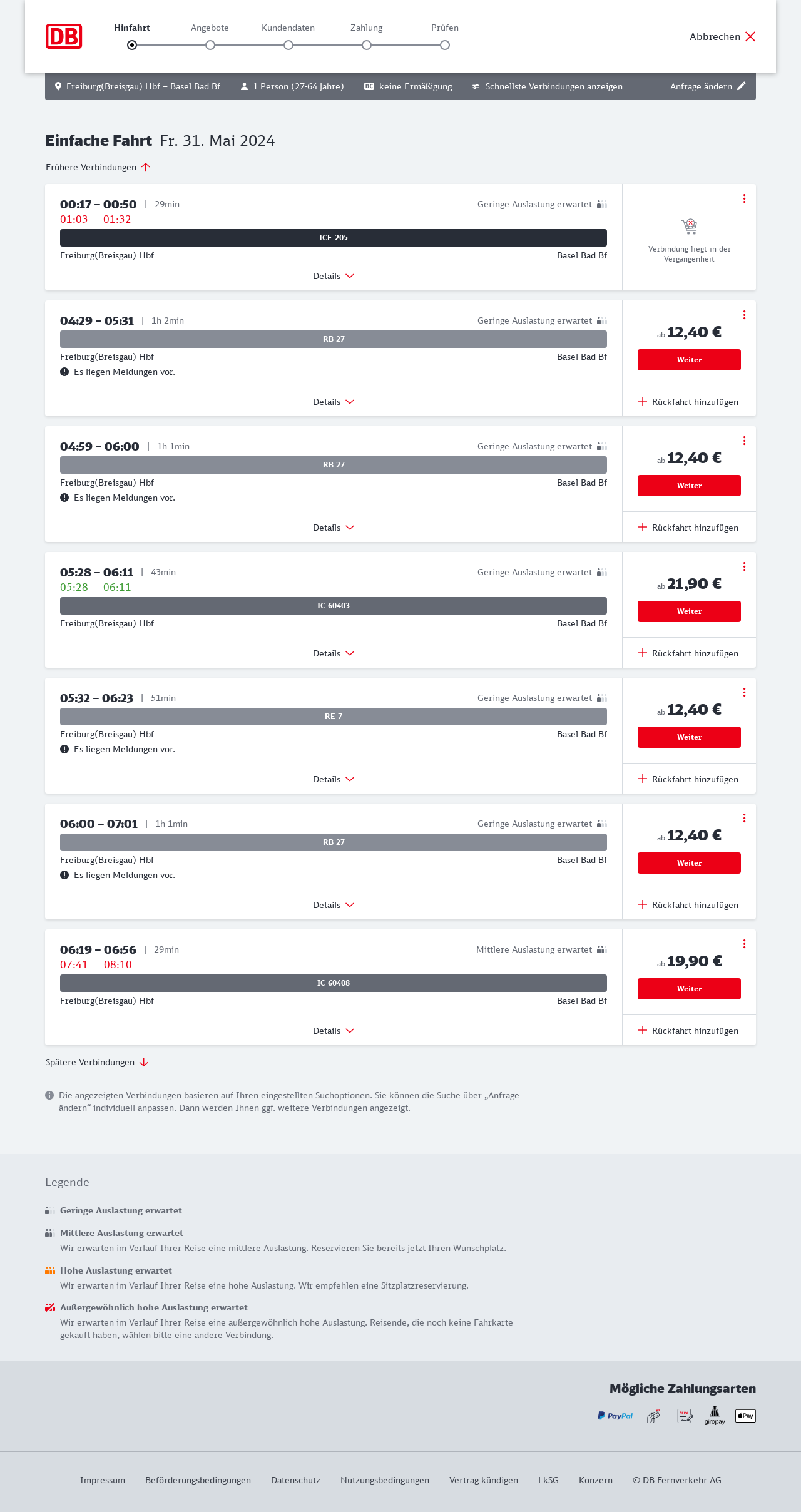This screenshot has width=801, height=1512.
Task: Open the Datenschutz footer link
Action: 295,1480
